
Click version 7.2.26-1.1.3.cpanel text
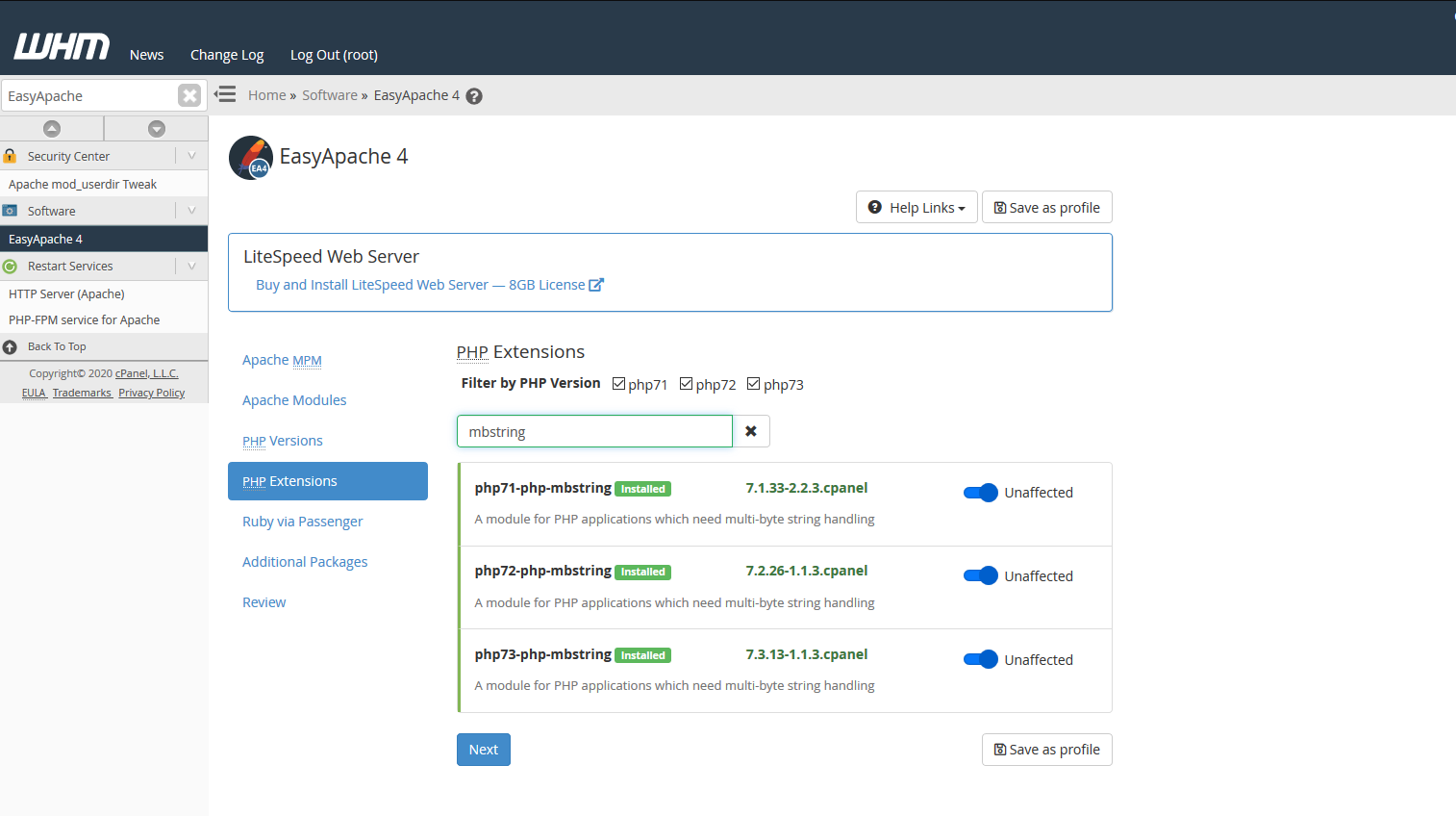[807, 571]
